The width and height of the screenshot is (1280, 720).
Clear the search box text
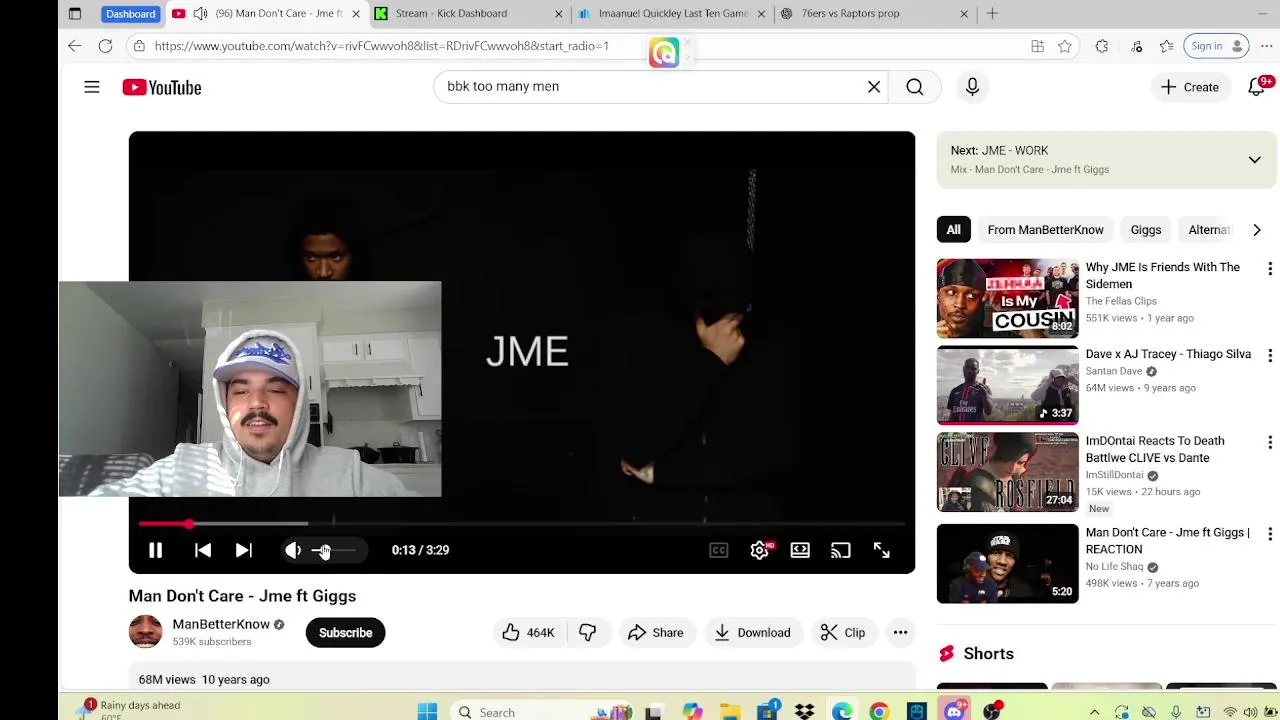874,87
